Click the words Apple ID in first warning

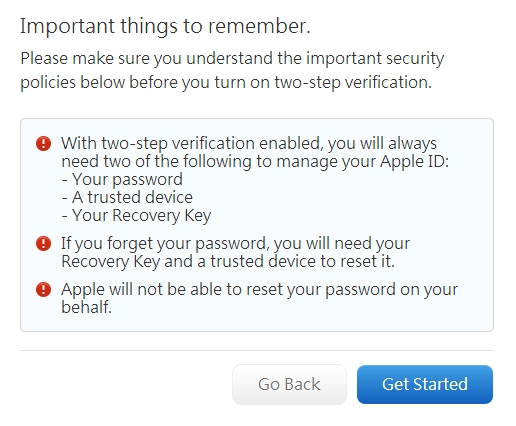pyautogui.click(x=415, y=162)
